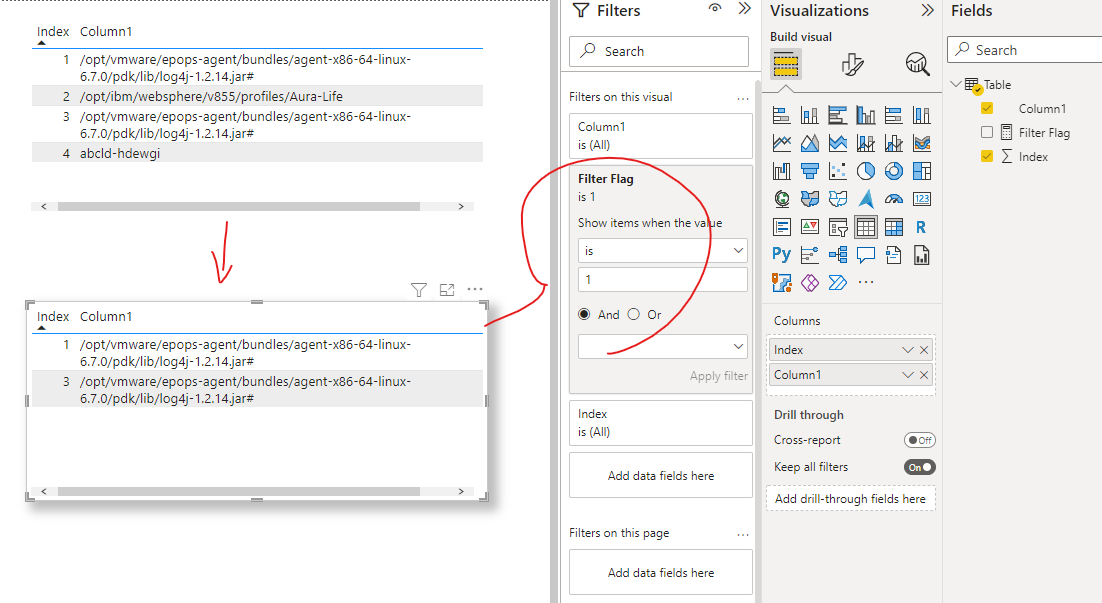Select the Pie chart visual
The width and height of the screenshot is (1102, 603).
[866, 171]
